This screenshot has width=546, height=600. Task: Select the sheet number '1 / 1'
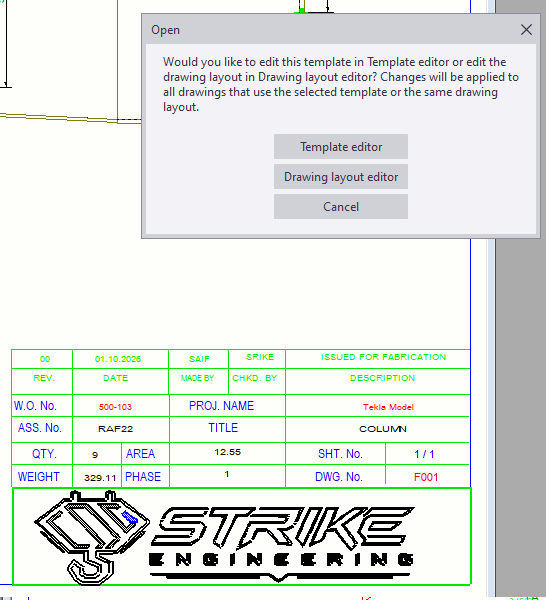pos(424,454)
